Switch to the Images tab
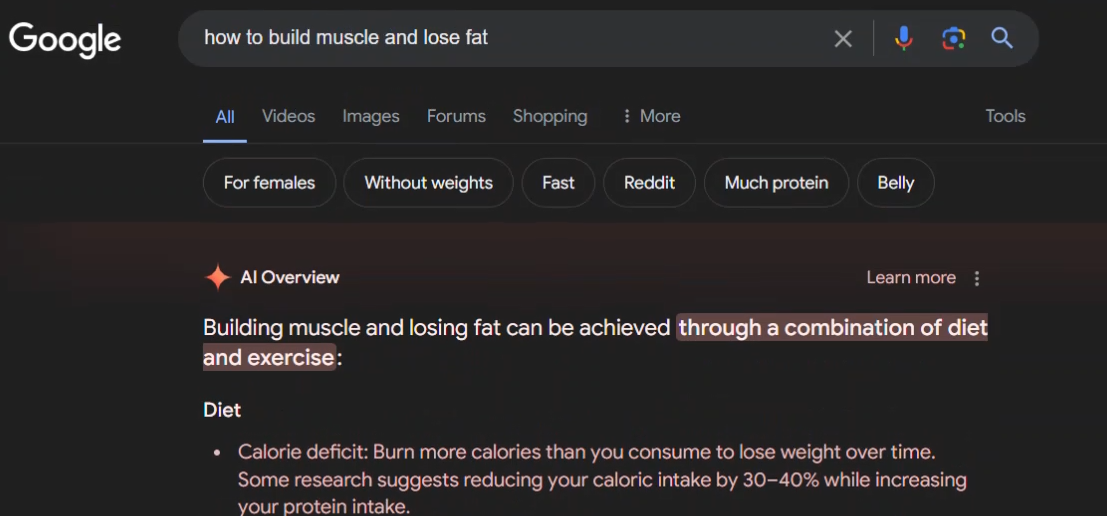This screenshot has height=516, width=1107. click(370, 116)
